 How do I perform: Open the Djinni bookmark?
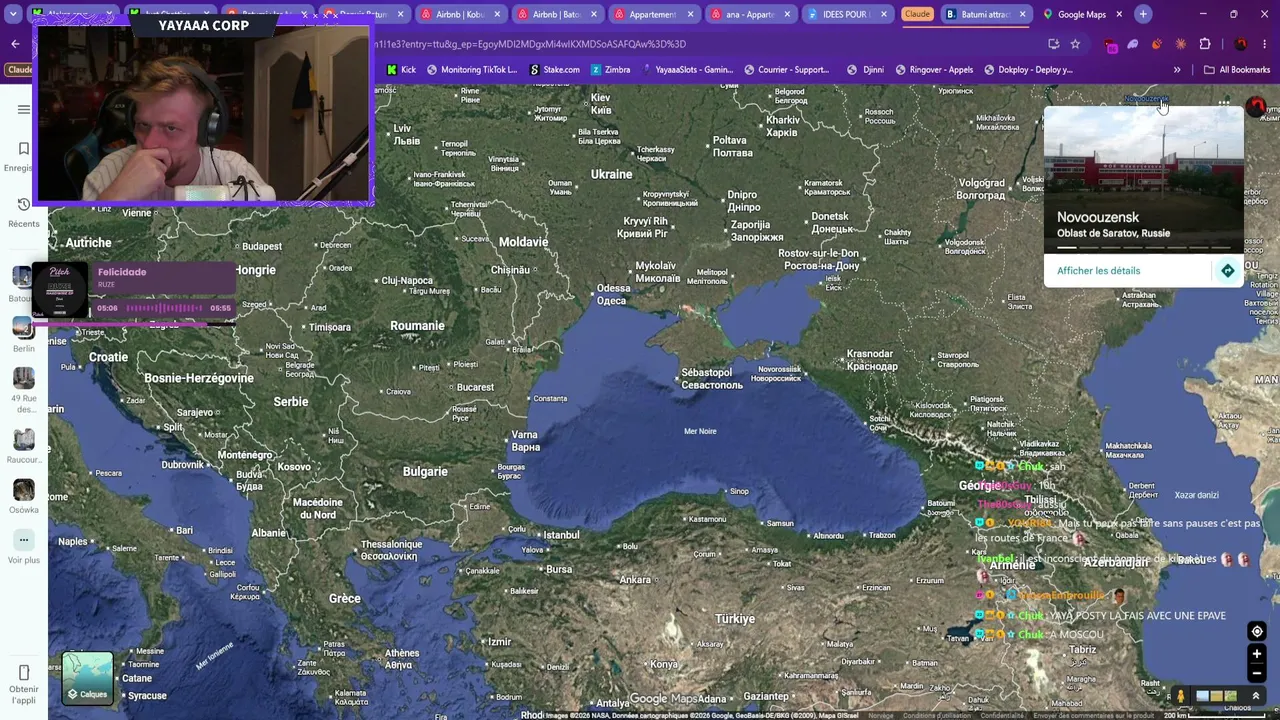pyautogui.click(x=865, y=70)
